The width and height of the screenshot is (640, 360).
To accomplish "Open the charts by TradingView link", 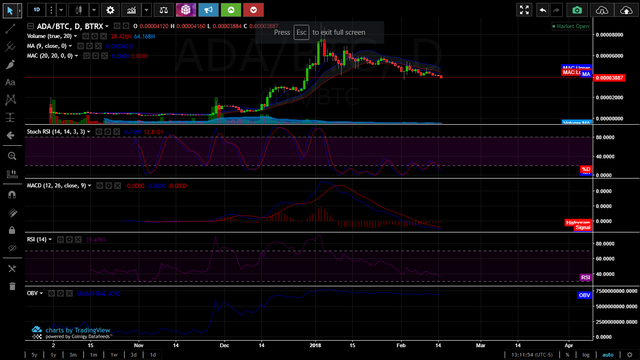I will point(78,330).
